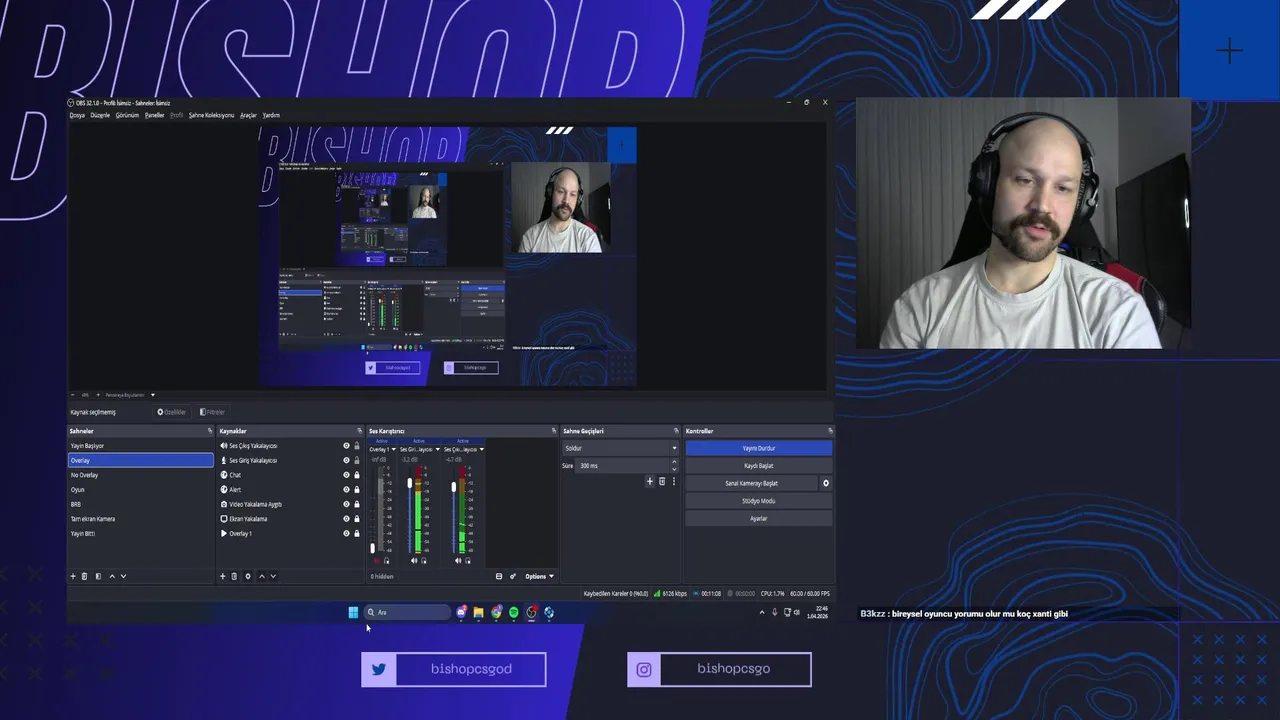Click the Kaydı Başlat button
Screen dimensions: 1280x720
pos(759,466)
